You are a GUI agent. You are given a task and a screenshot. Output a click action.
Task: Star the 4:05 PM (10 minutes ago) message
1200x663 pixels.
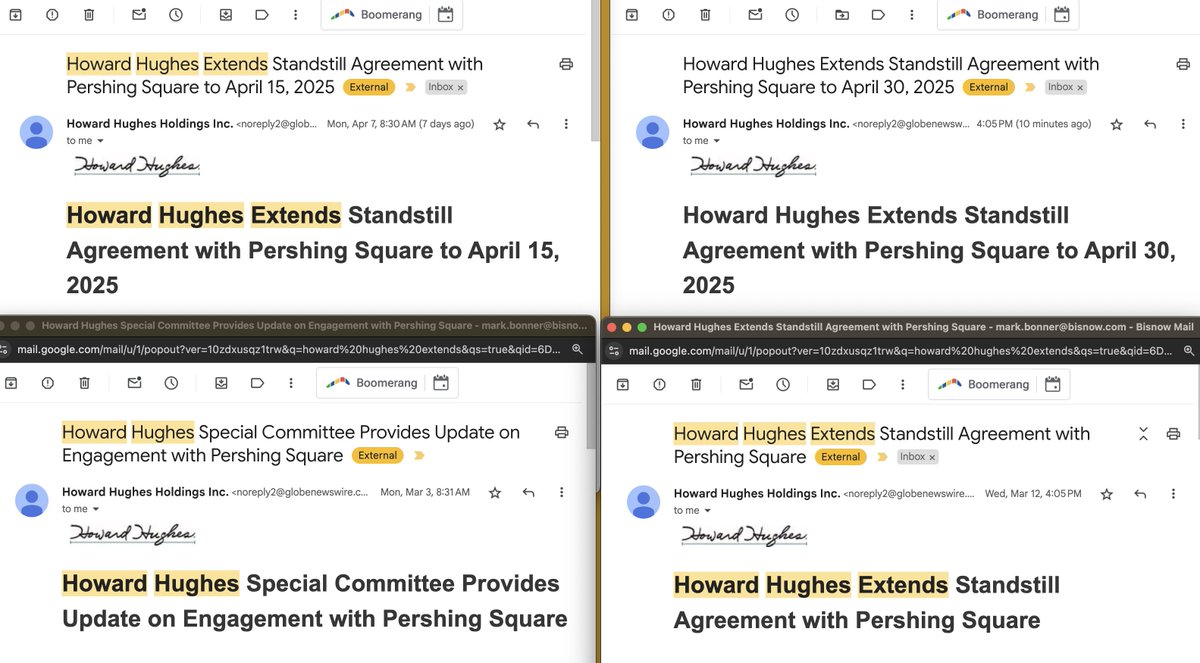[x=1116, y=124]
